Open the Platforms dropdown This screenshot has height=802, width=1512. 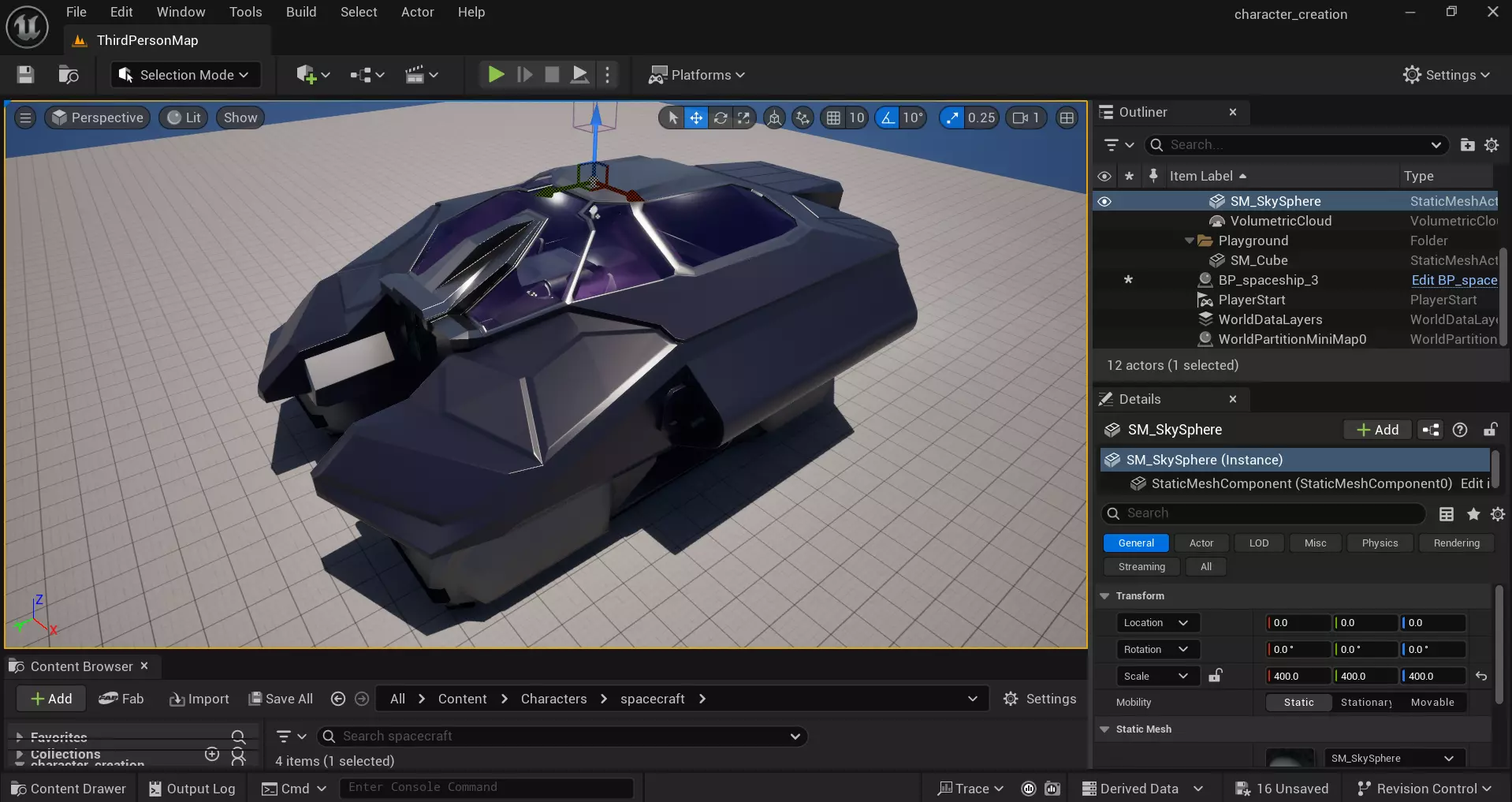tap(696, 75)
